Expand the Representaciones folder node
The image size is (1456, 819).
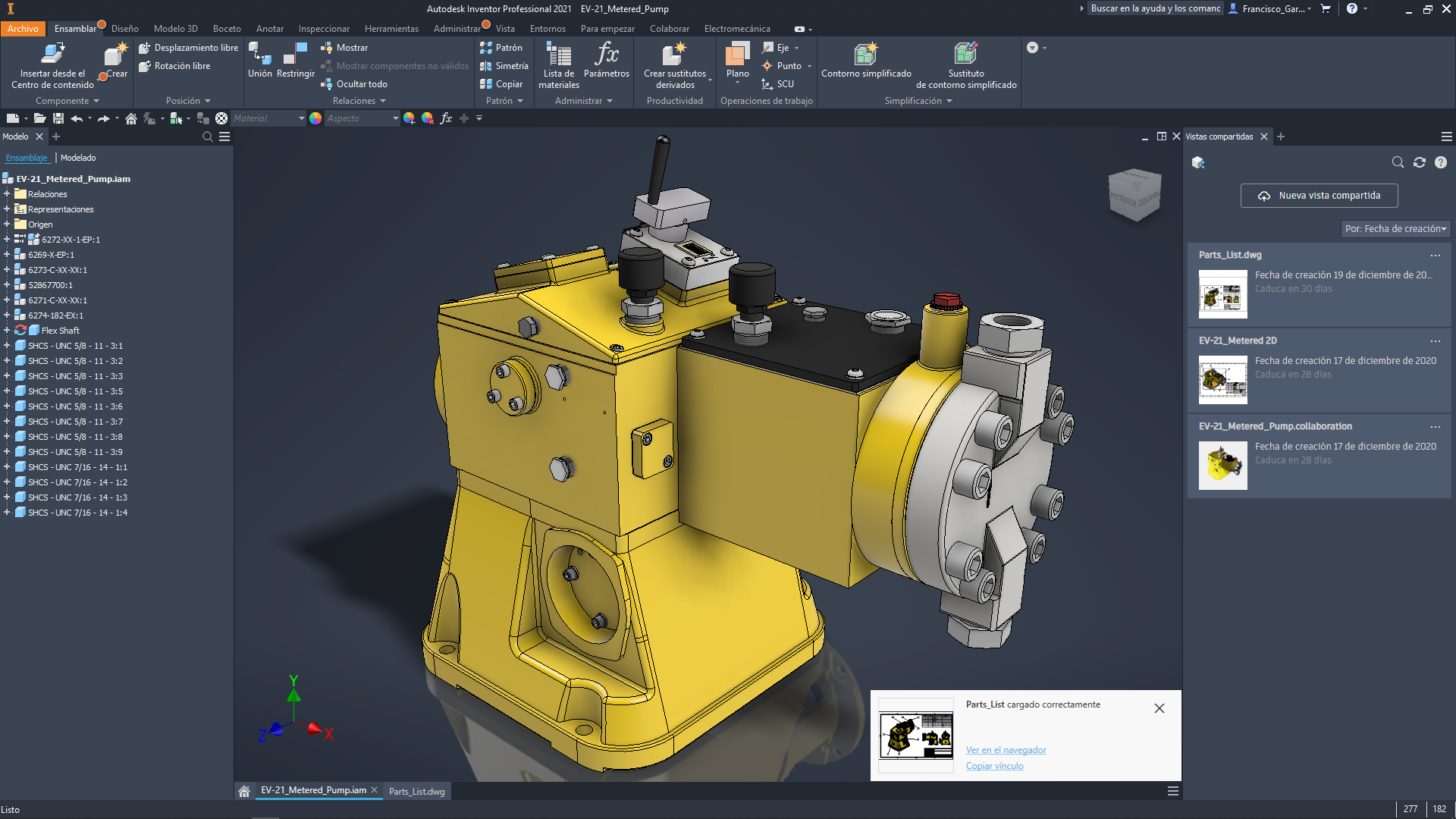[7, 209]
